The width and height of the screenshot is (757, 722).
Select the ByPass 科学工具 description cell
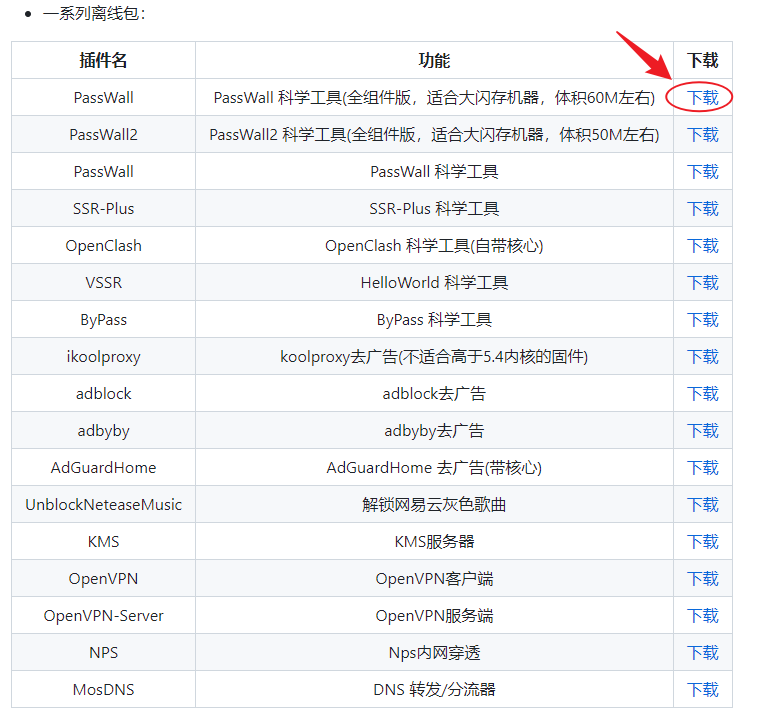coord(434,319)
